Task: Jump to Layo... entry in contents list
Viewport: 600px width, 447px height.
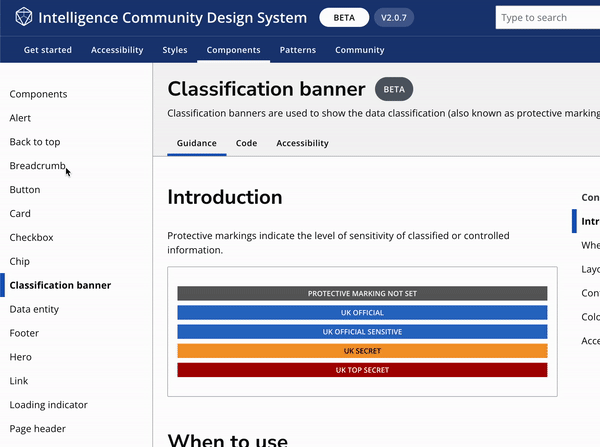Action: [590, 269]
